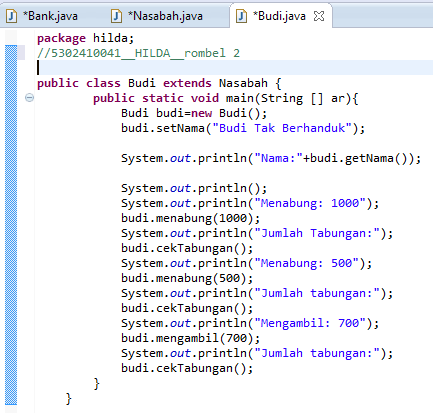433x413 pixels.
Task: Click 'public class Budi extends Nasabah {'
Action: coord(159,83)
